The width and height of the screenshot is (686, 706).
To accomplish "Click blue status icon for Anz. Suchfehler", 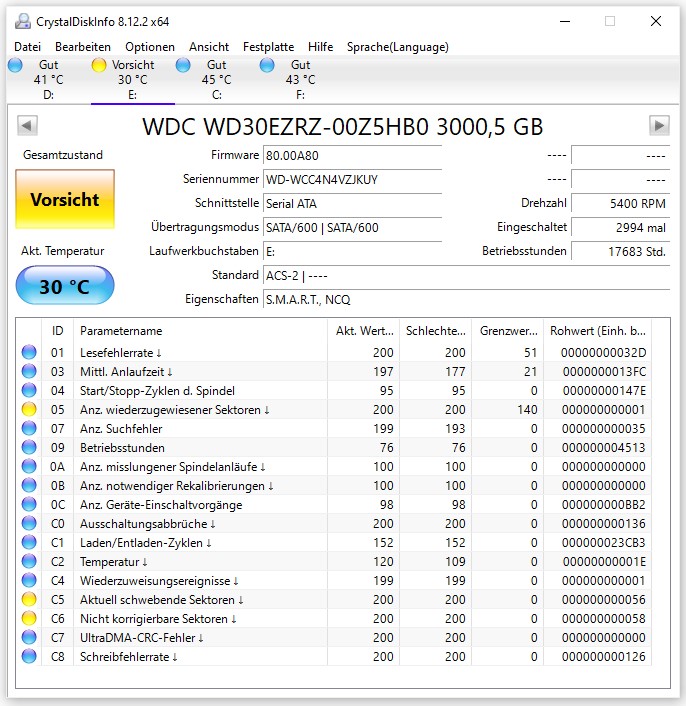I will (x=29, y=428).
